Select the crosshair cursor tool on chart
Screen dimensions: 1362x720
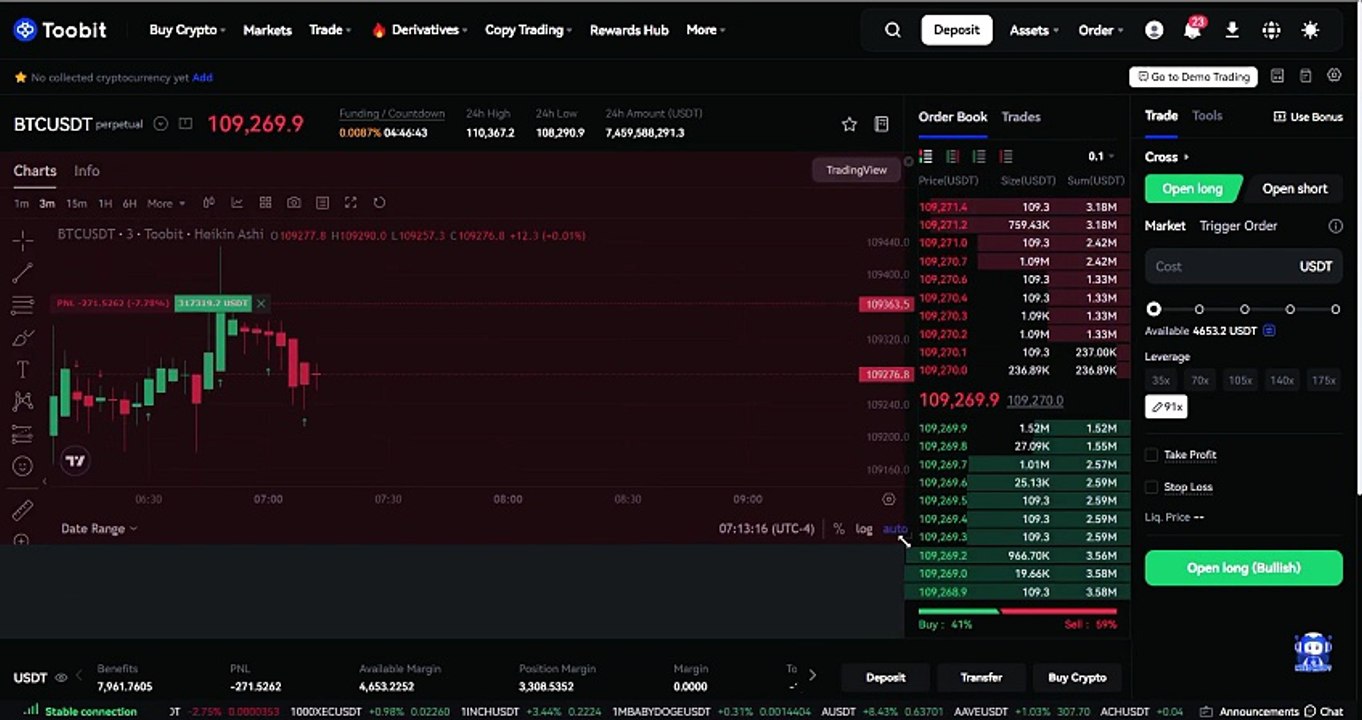point(22,240)
